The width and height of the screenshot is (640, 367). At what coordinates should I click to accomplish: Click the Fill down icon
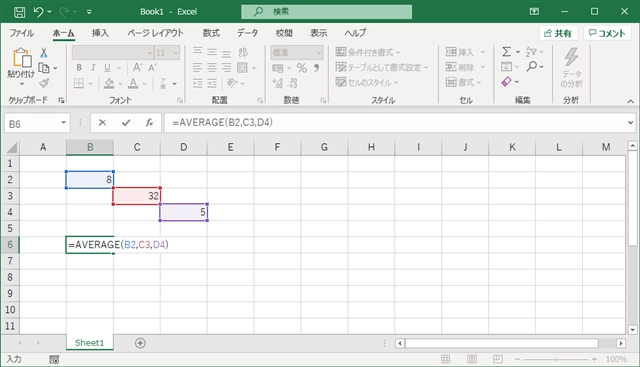coord(506,67)
